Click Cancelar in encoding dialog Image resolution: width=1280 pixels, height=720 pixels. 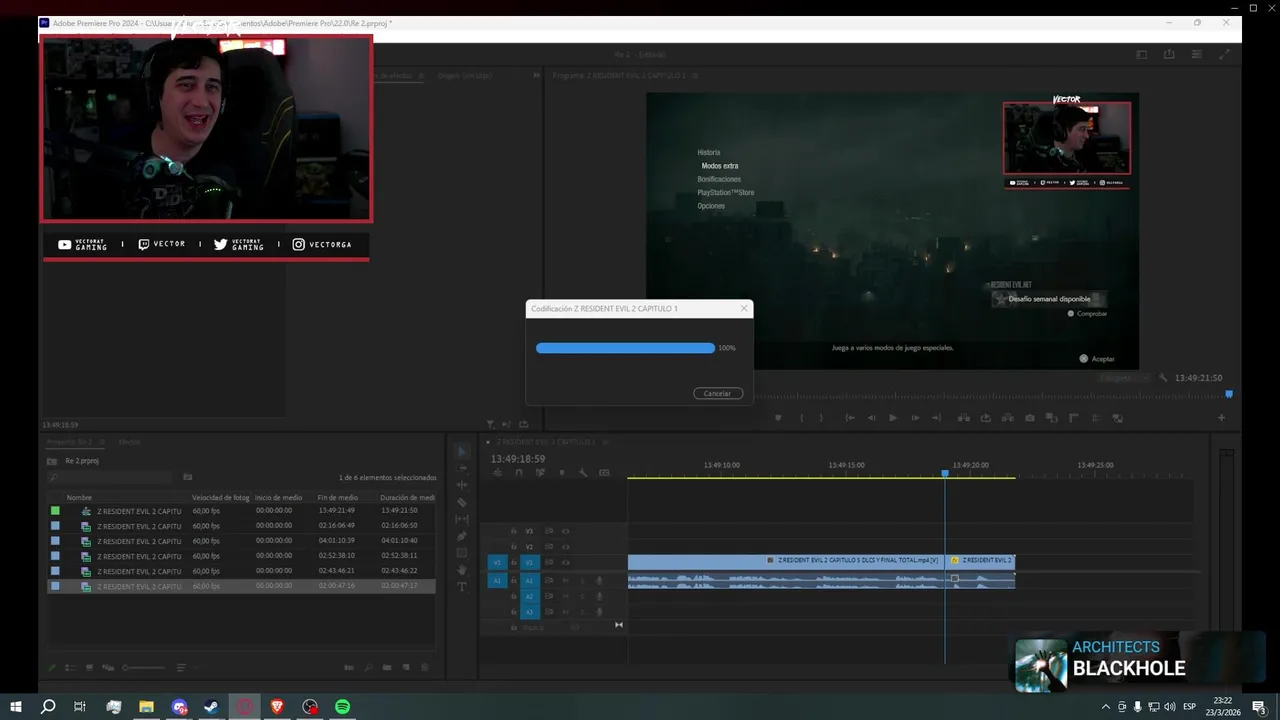717,393
